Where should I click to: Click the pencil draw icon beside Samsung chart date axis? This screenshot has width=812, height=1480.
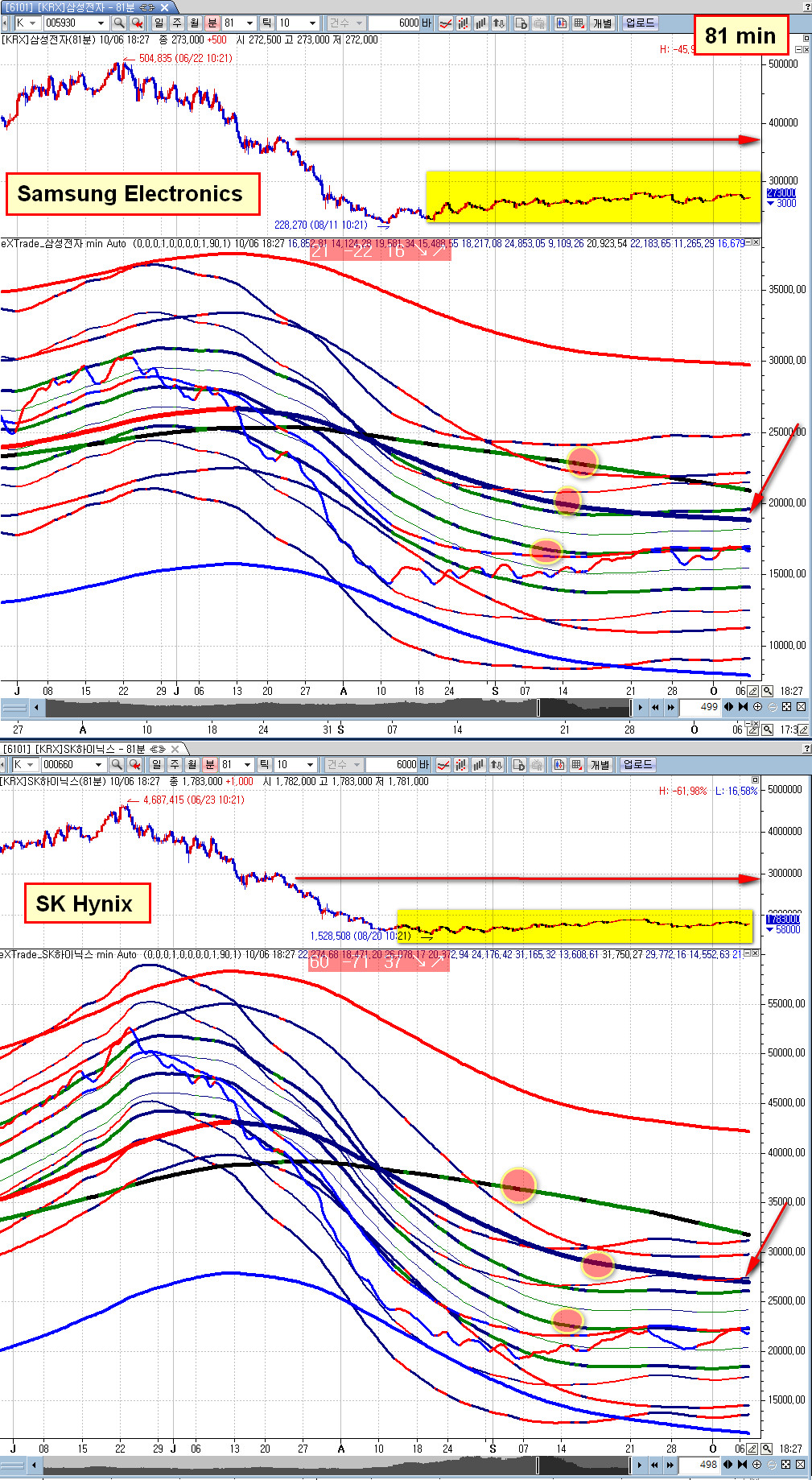(x=753, y=691)
